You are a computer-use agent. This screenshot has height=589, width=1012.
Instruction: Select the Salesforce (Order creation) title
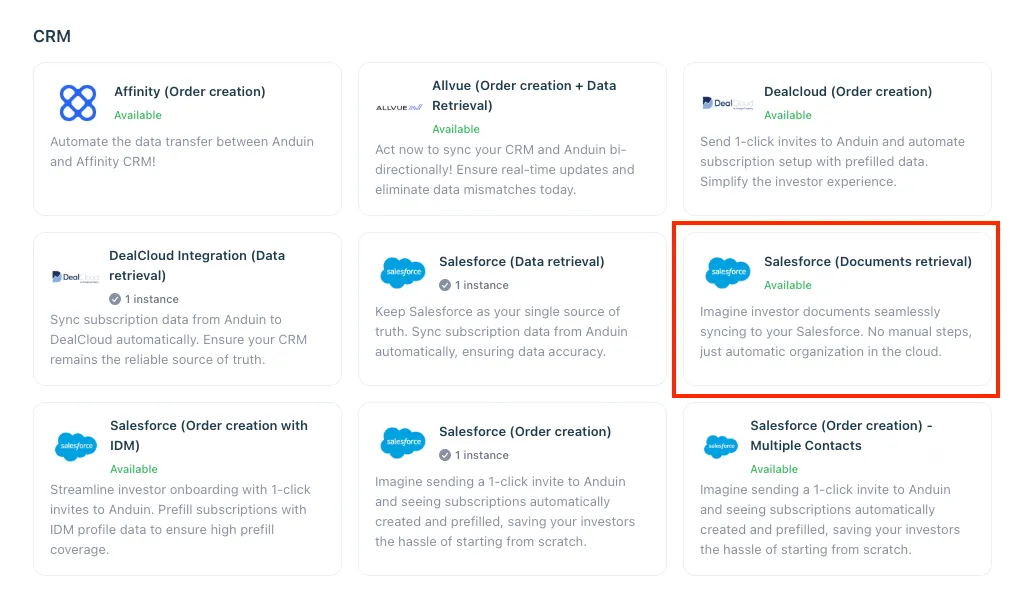coord(525,432)
